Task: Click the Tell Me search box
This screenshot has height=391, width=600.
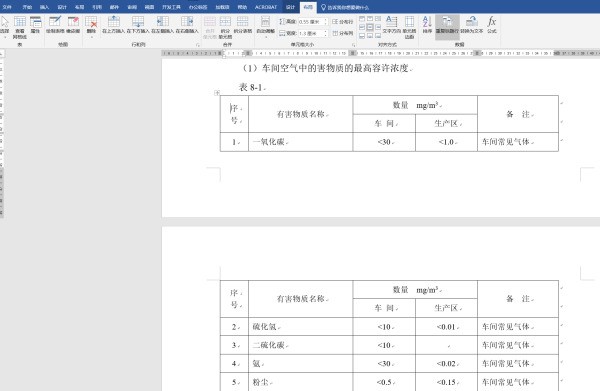Action: click(x=346, y=7)
